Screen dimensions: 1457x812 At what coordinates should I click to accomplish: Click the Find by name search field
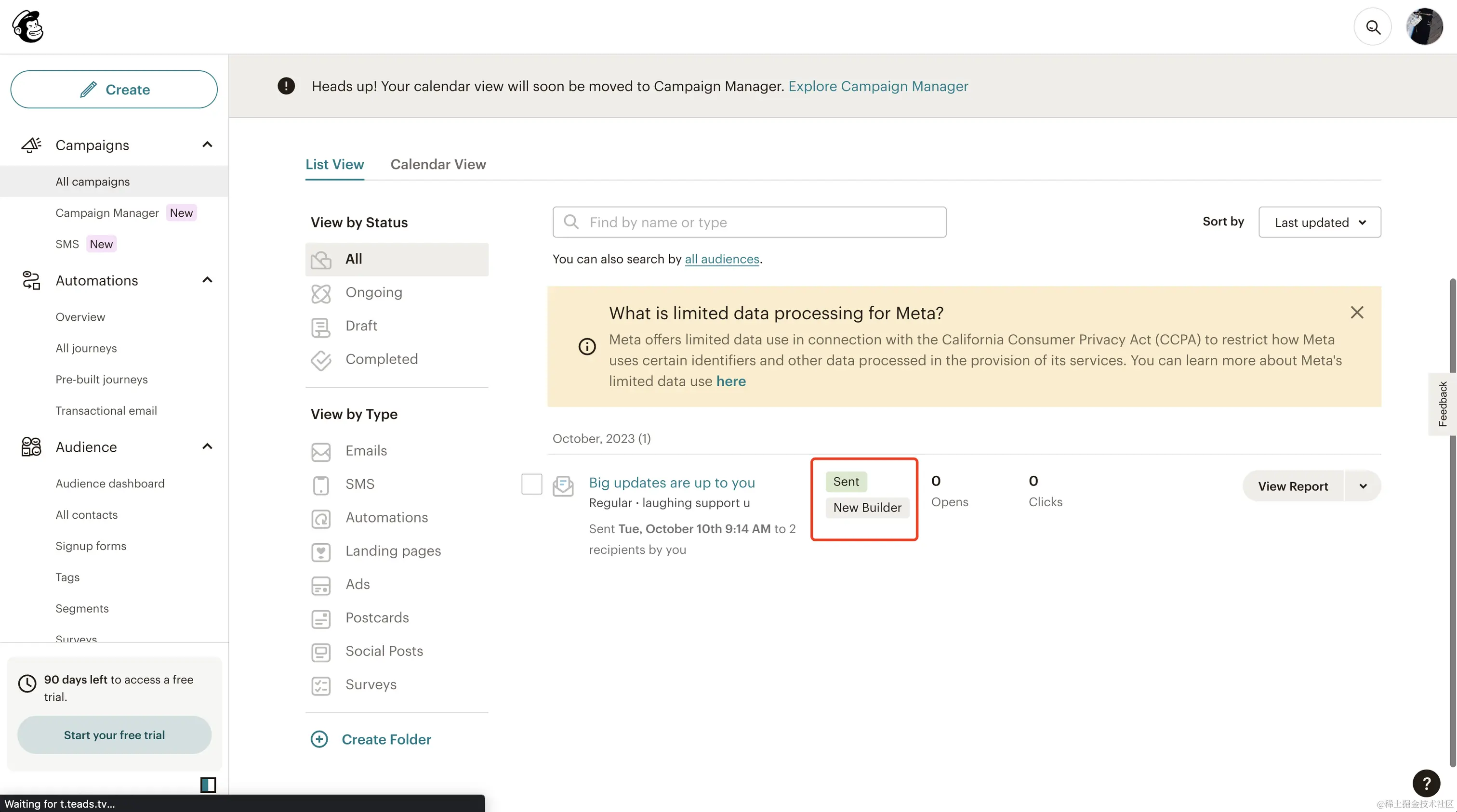[749, 222]
